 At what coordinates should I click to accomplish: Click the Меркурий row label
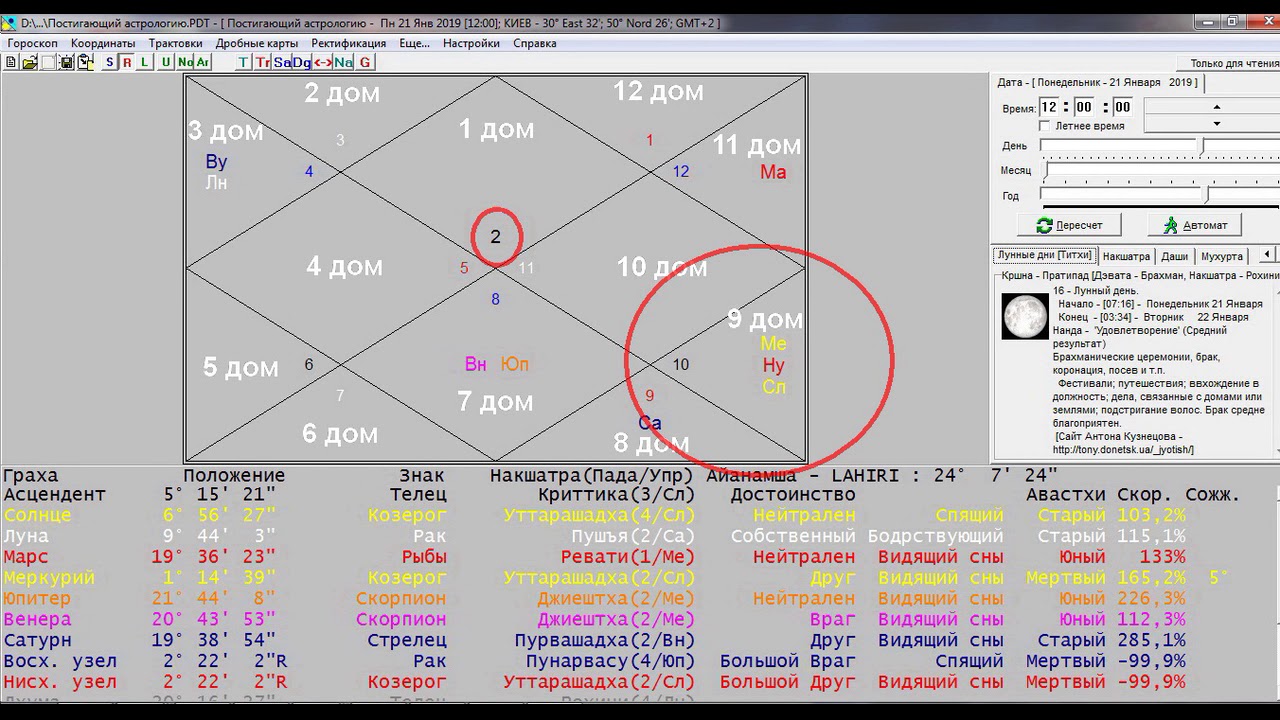pos(49,578)
